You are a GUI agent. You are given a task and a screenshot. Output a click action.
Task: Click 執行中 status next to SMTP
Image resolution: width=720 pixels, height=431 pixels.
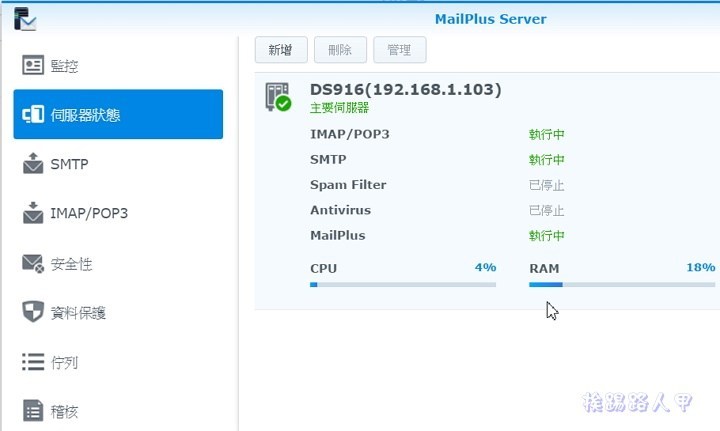546,160
